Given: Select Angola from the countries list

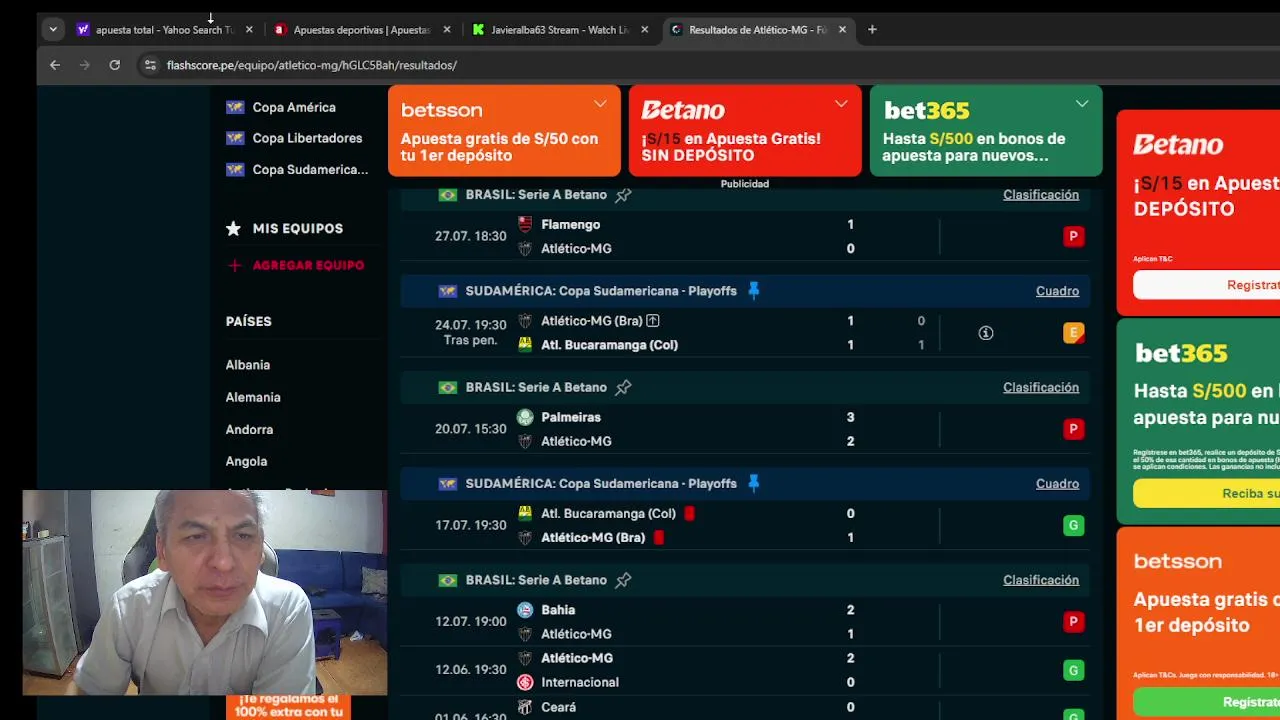Looking at the screenshot, I should tap(246, 461).
